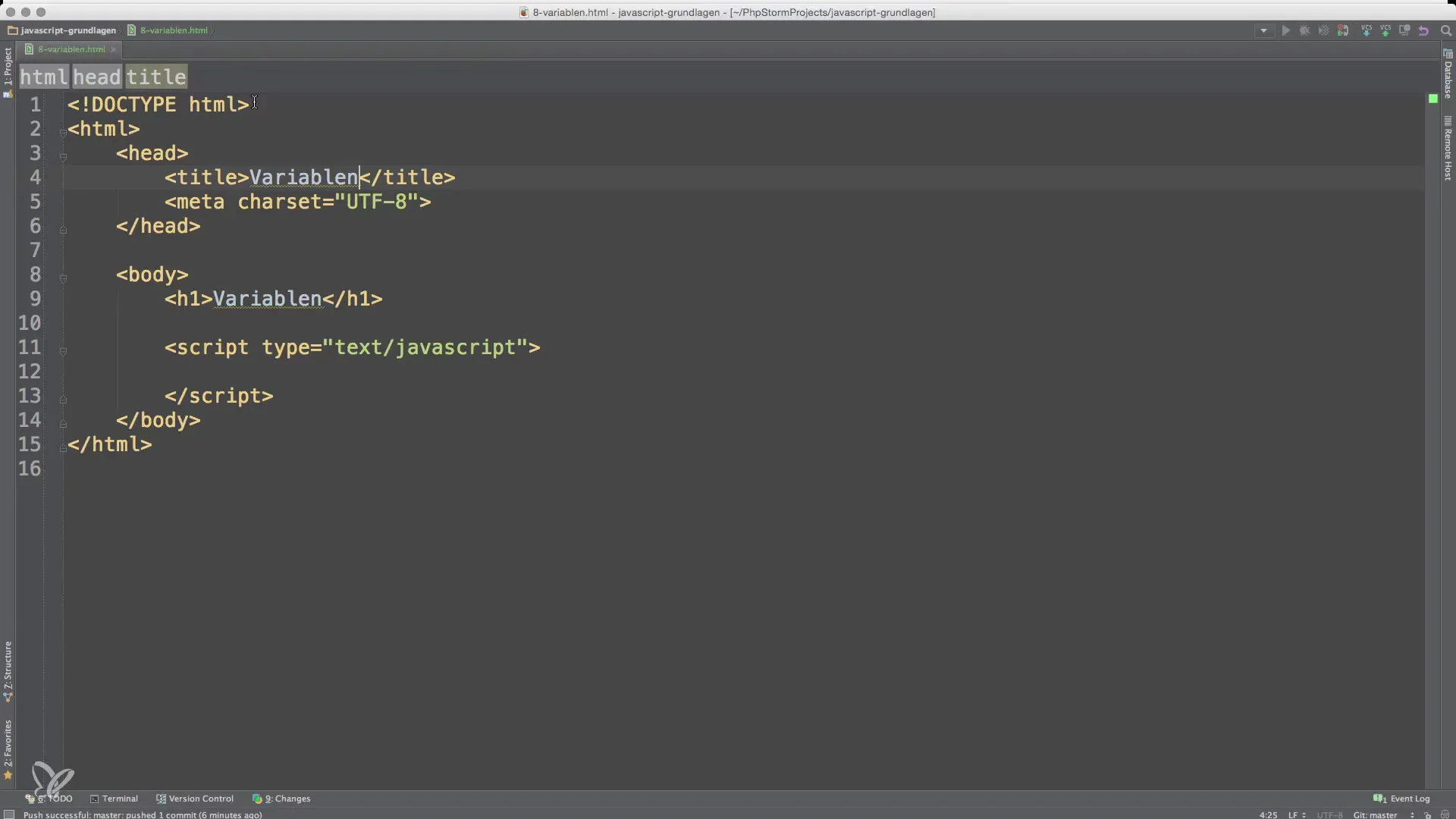This screenshot has width=1456, height=819.
Task: Click Run with Coverage icon
Action: click(x=1323, y=31)
